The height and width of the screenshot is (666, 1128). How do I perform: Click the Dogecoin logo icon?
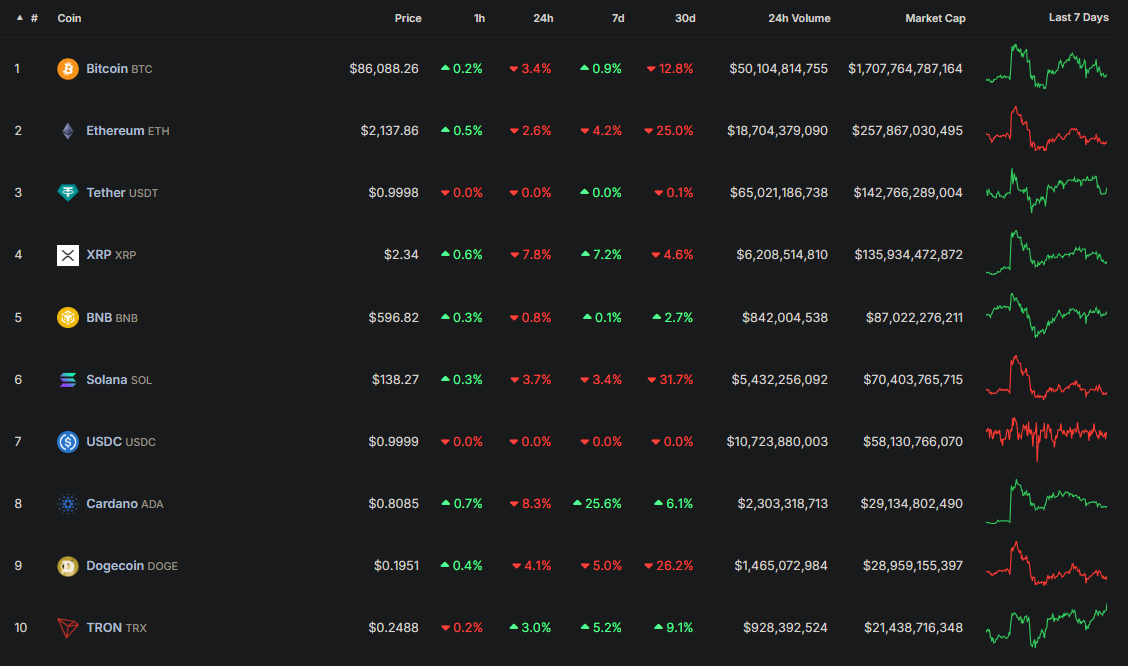click(x=67, y=566)
